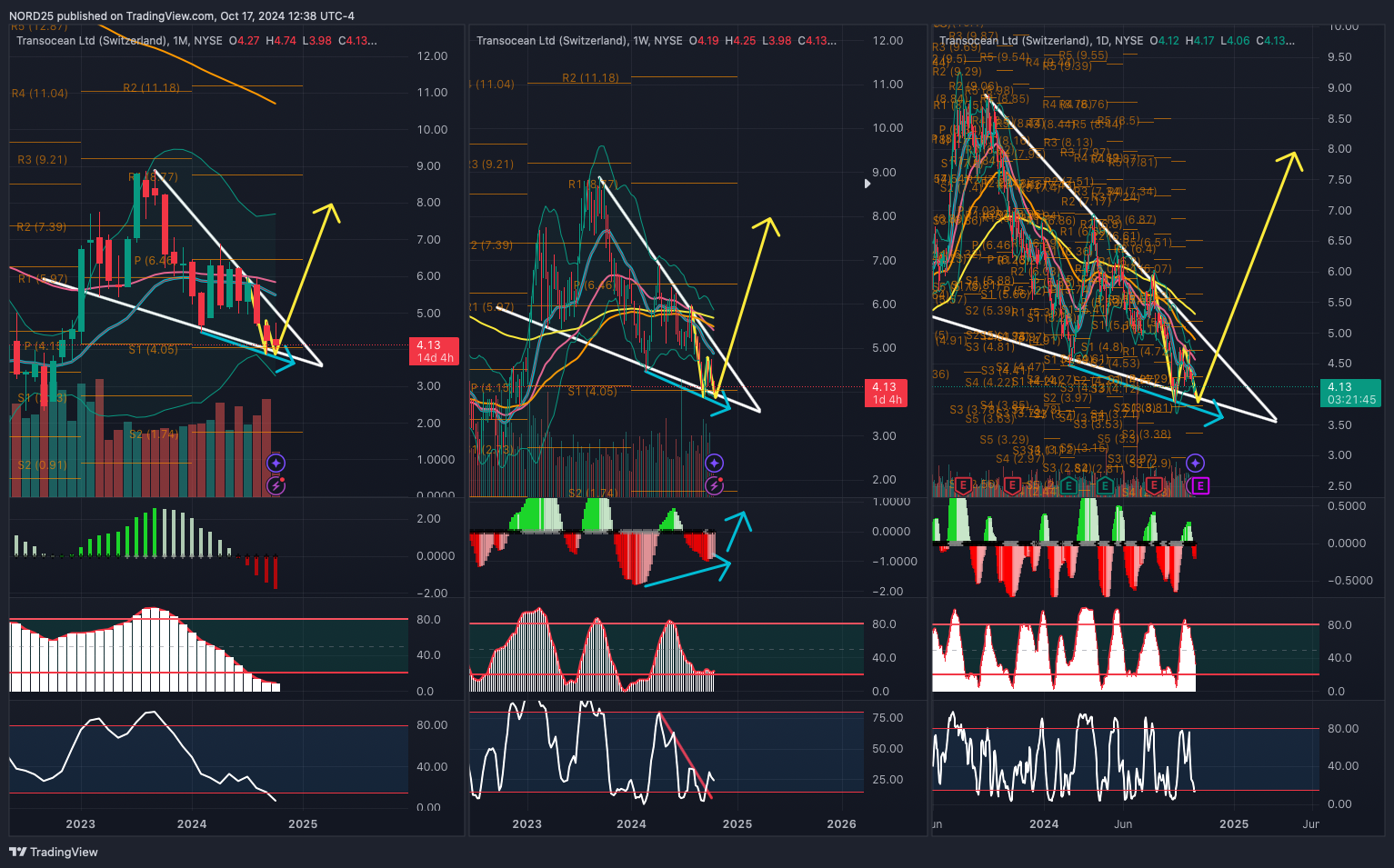Click the purple sparkle icon on the 1M chart

point(276,464)
